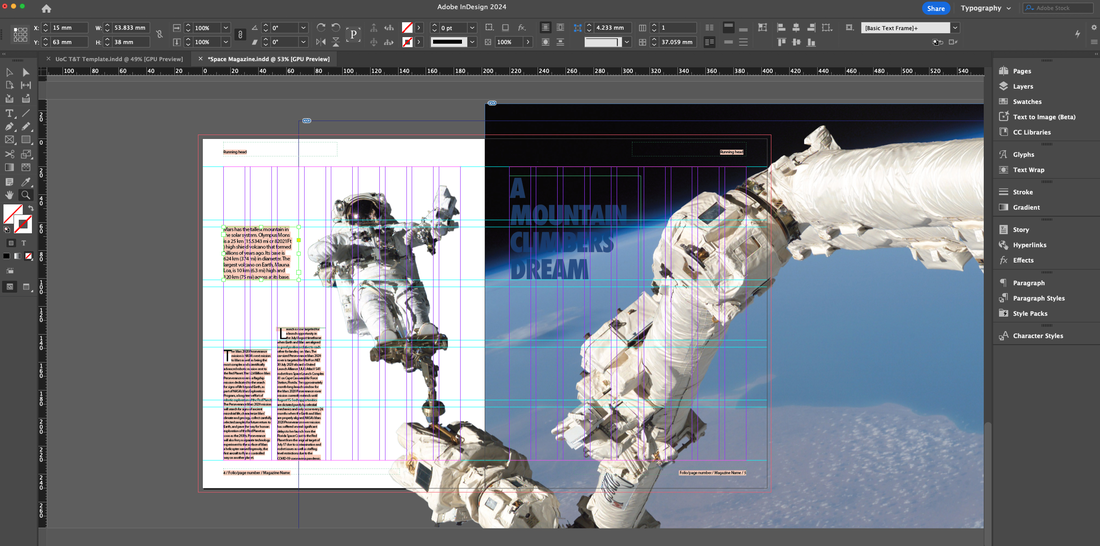Click the Share button
The image size is (1100, 546).
point(935,8)
